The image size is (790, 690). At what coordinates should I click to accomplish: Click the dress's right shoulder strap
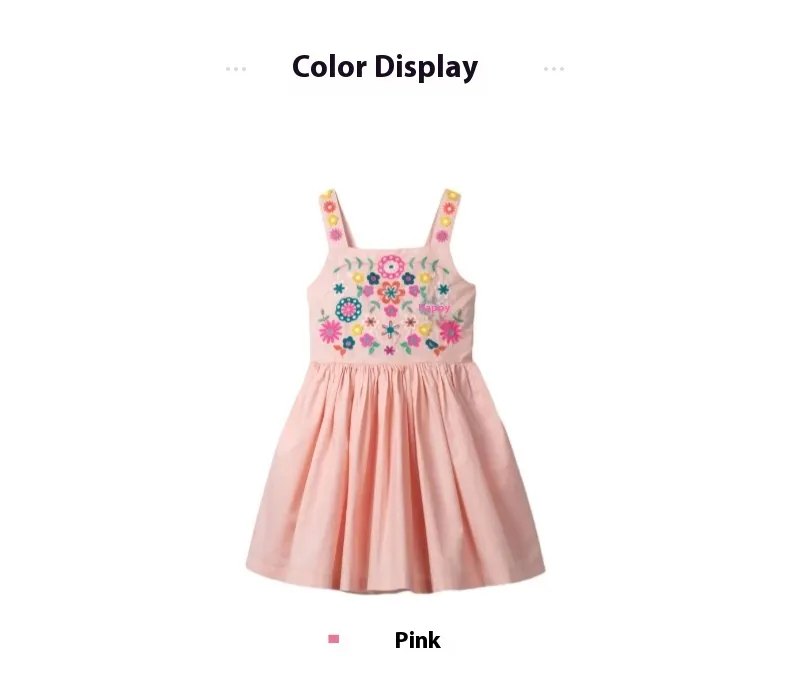[442, 219]
